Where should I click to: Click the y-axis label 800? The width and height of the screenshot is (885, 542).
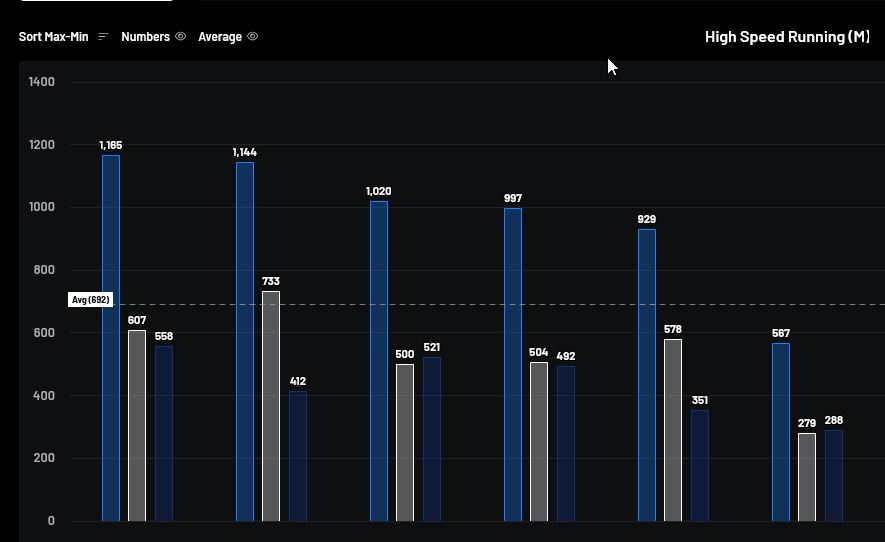44,270
